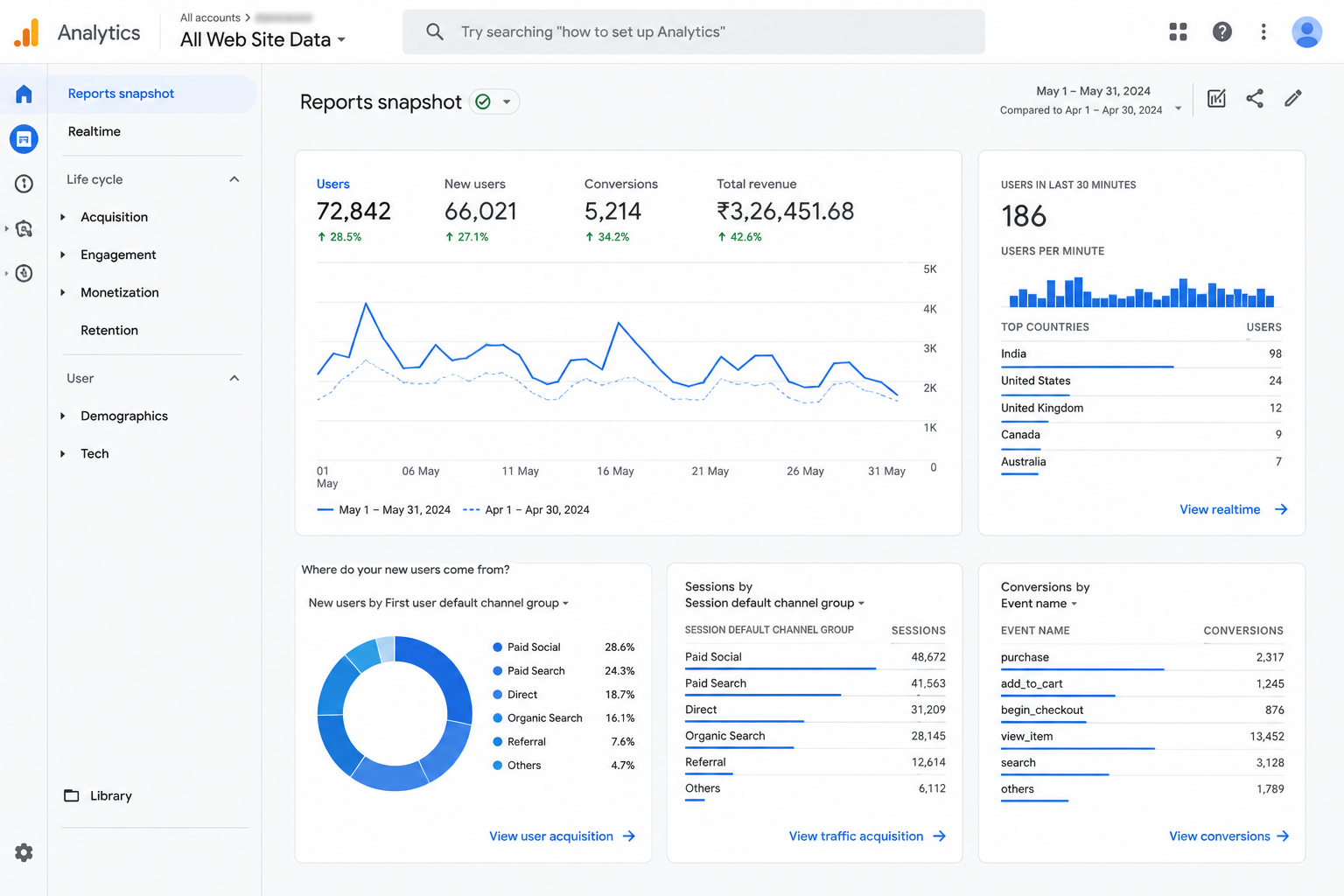Click the View user acquisition link

(x=551, y=836)
